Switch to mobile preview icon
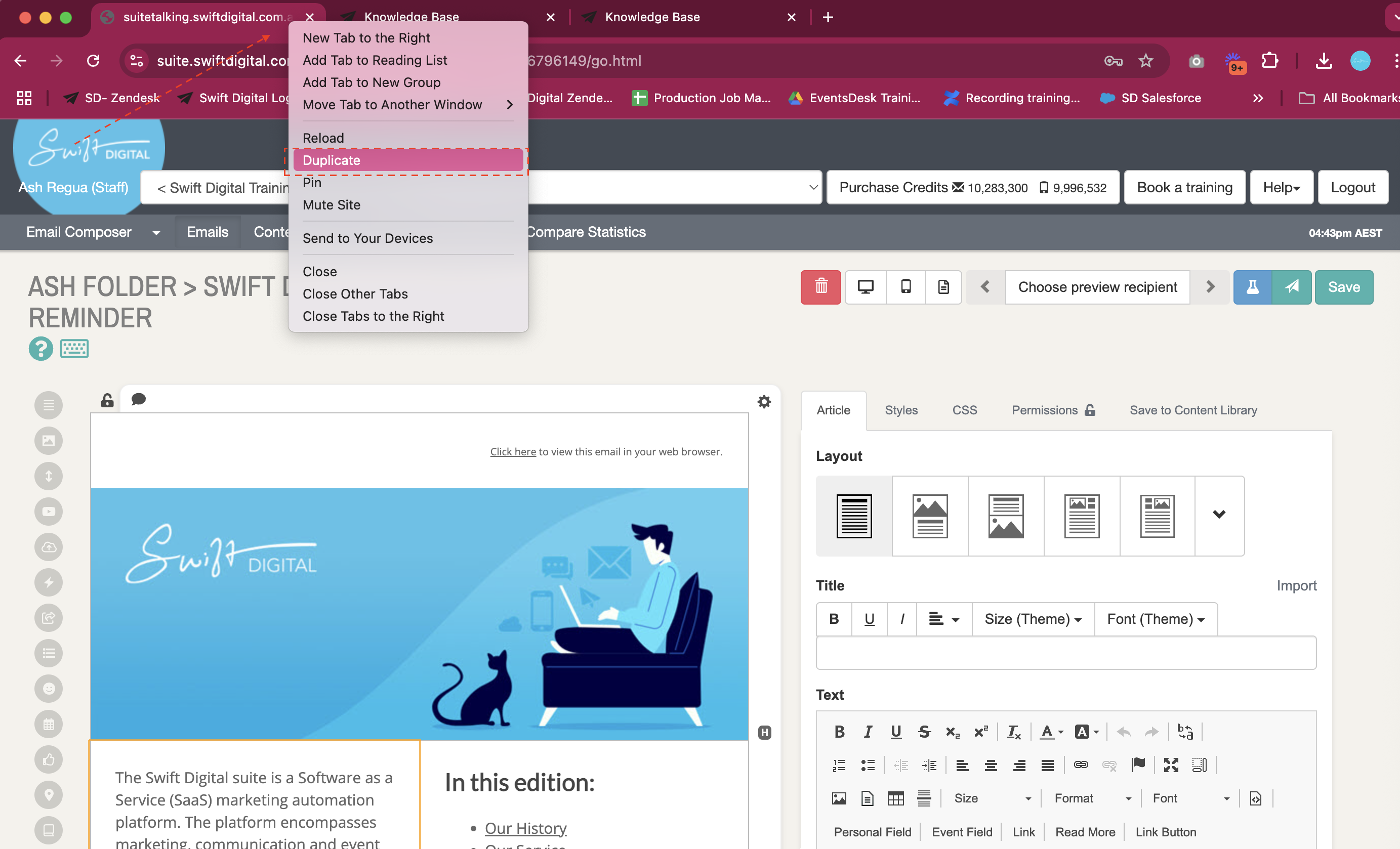1400x849 pixels. tap(905, 287)
